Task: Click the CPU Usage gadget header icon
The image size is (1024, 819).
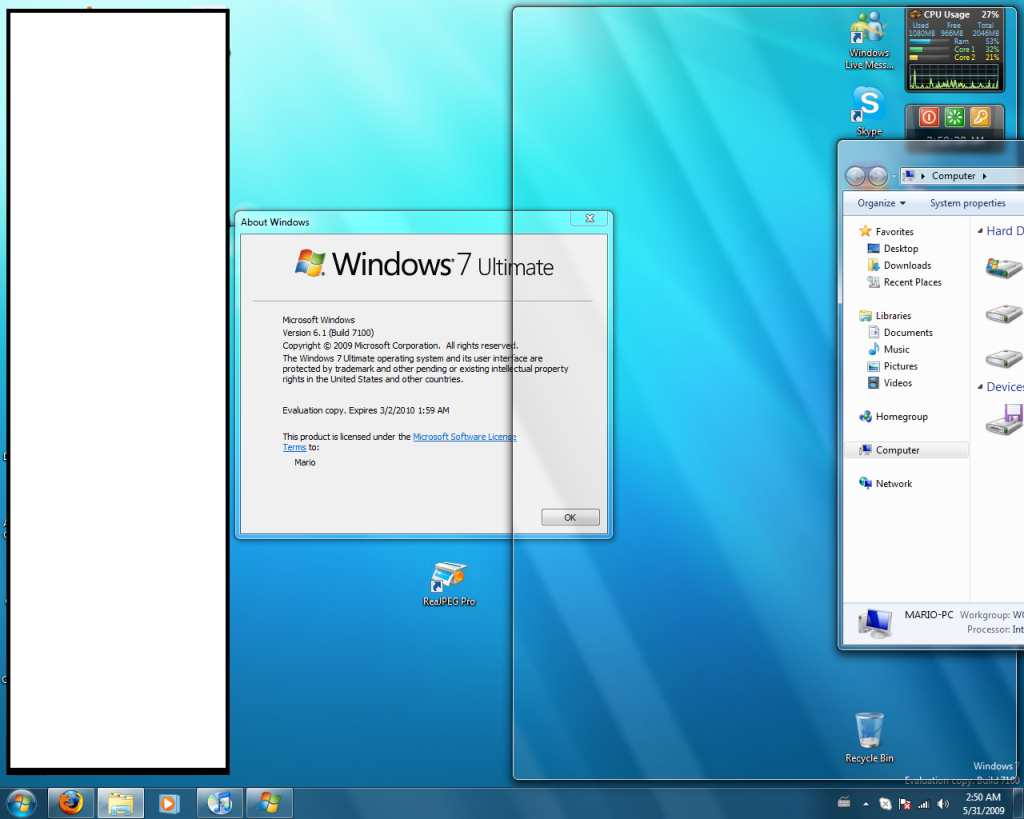Action: 916,14
